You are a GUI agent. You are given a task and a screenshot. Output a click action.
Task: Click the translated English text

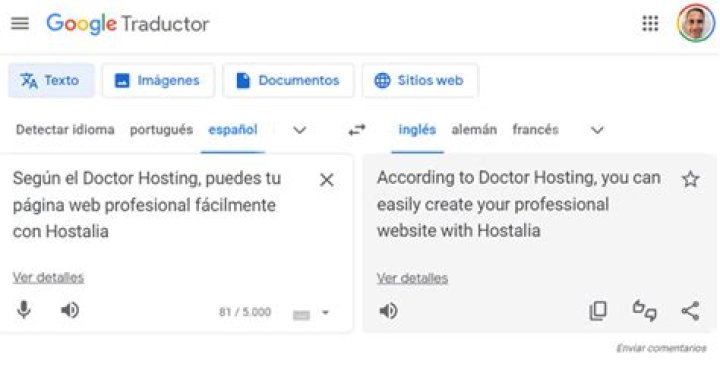pos(519,204)
